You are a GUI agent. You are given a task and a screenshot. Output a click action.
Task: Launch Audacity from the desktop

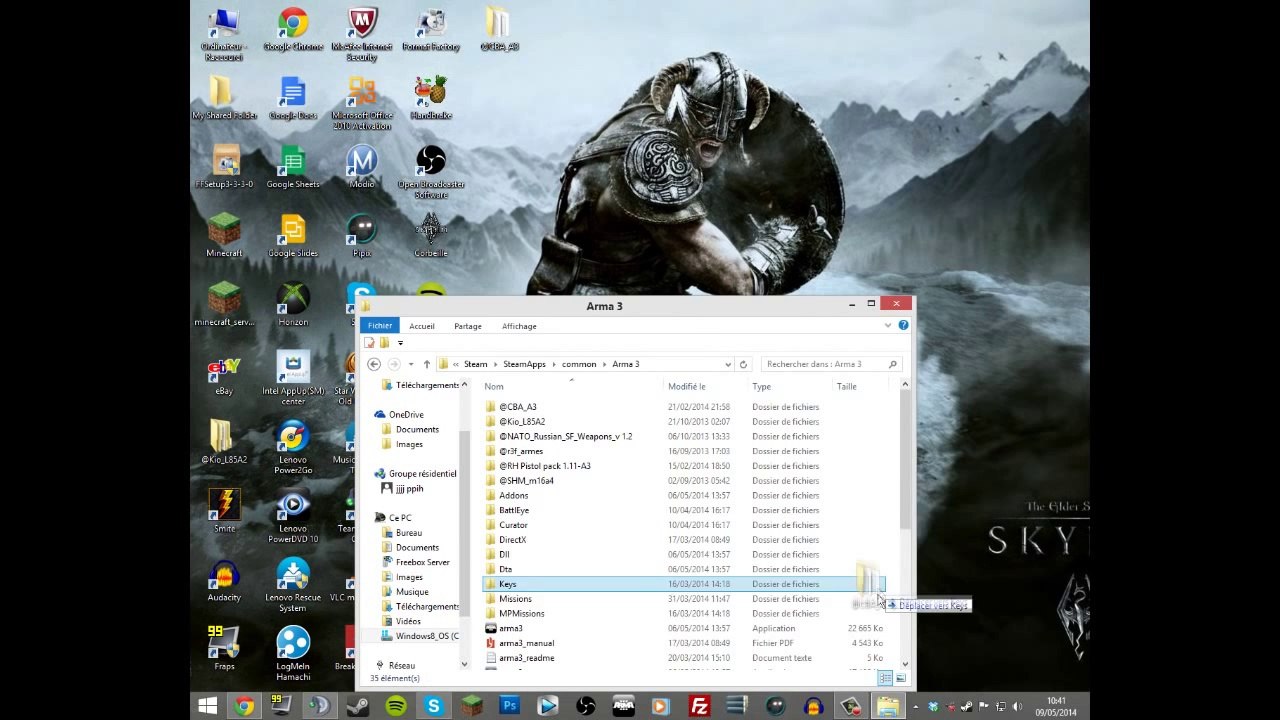224,581
